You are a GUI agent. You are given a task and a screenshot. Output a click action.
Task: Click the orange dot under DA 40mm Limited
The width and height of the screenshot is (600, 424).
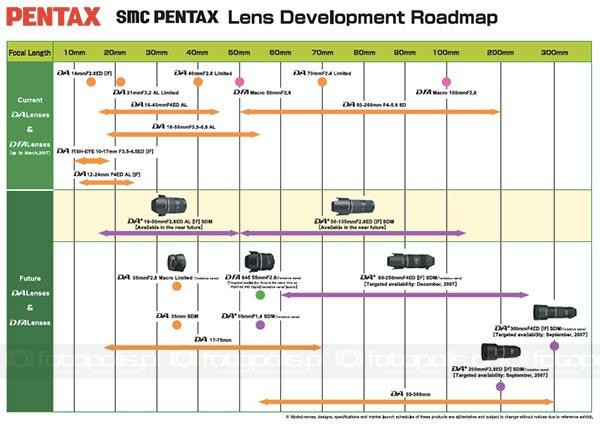click(x=198, y=82)
